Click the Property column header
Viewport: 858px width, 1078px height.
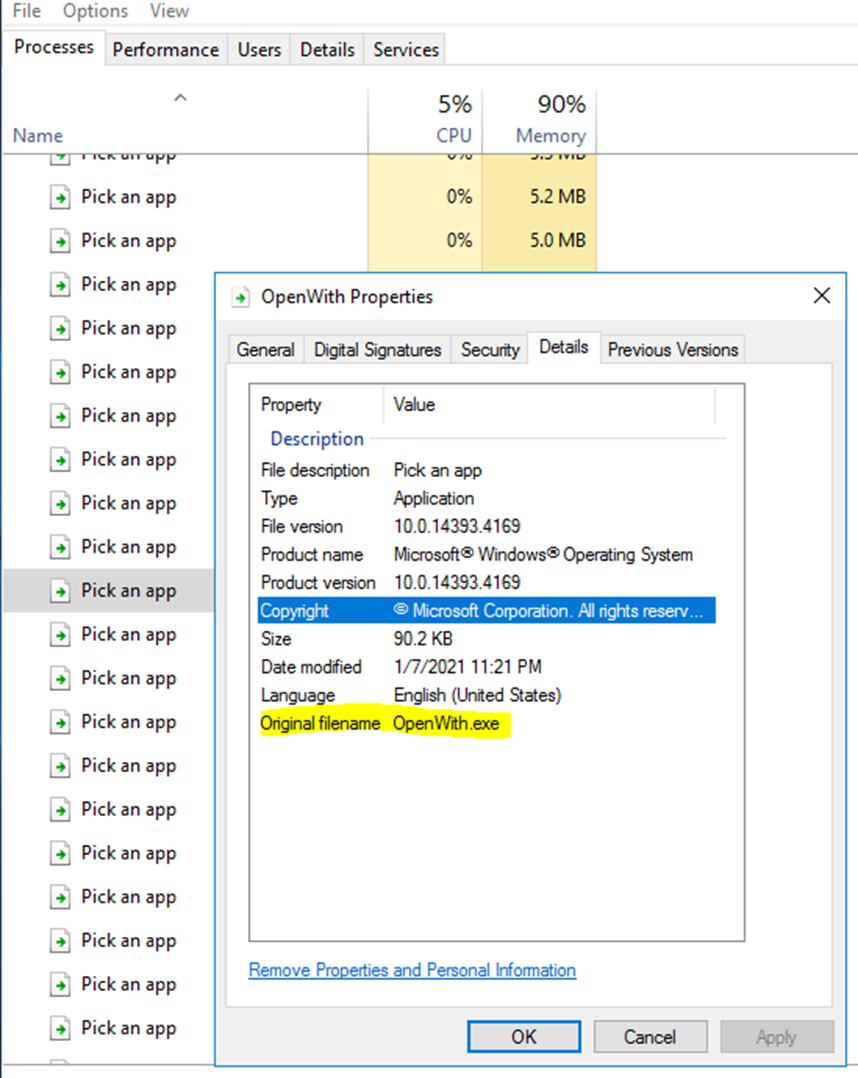[x=316, y=404]
